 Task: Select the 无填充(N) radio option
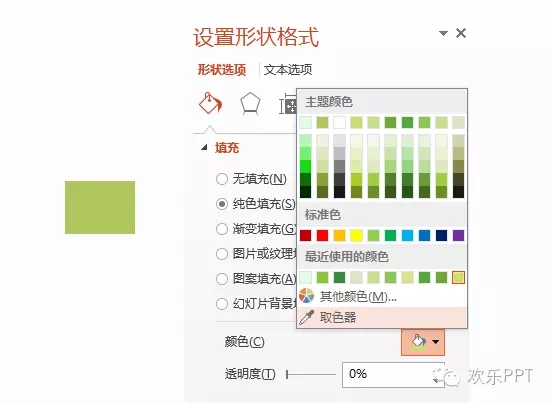coord(222,179)
